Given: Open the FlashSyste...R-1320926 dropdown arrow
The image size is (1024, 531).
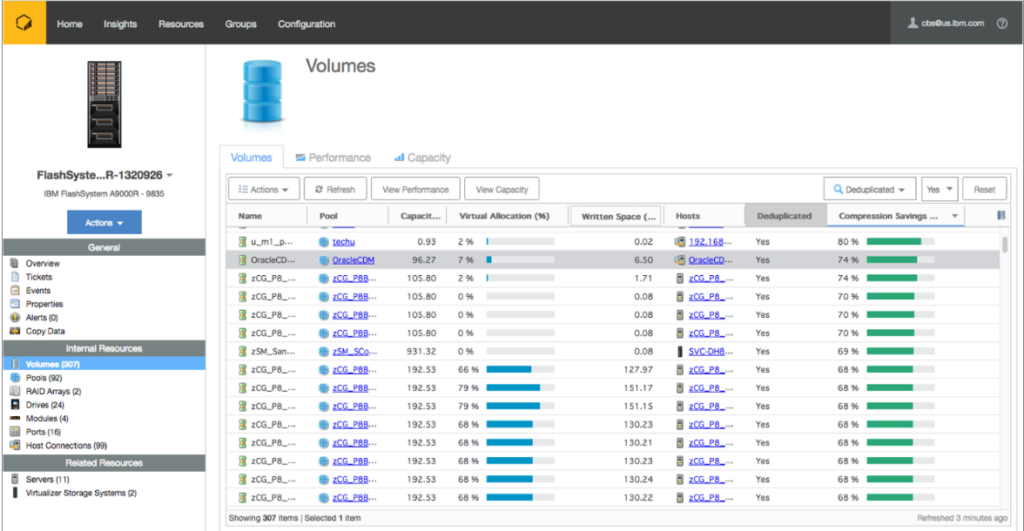Looking at the screenshot, I should point(170,175).
